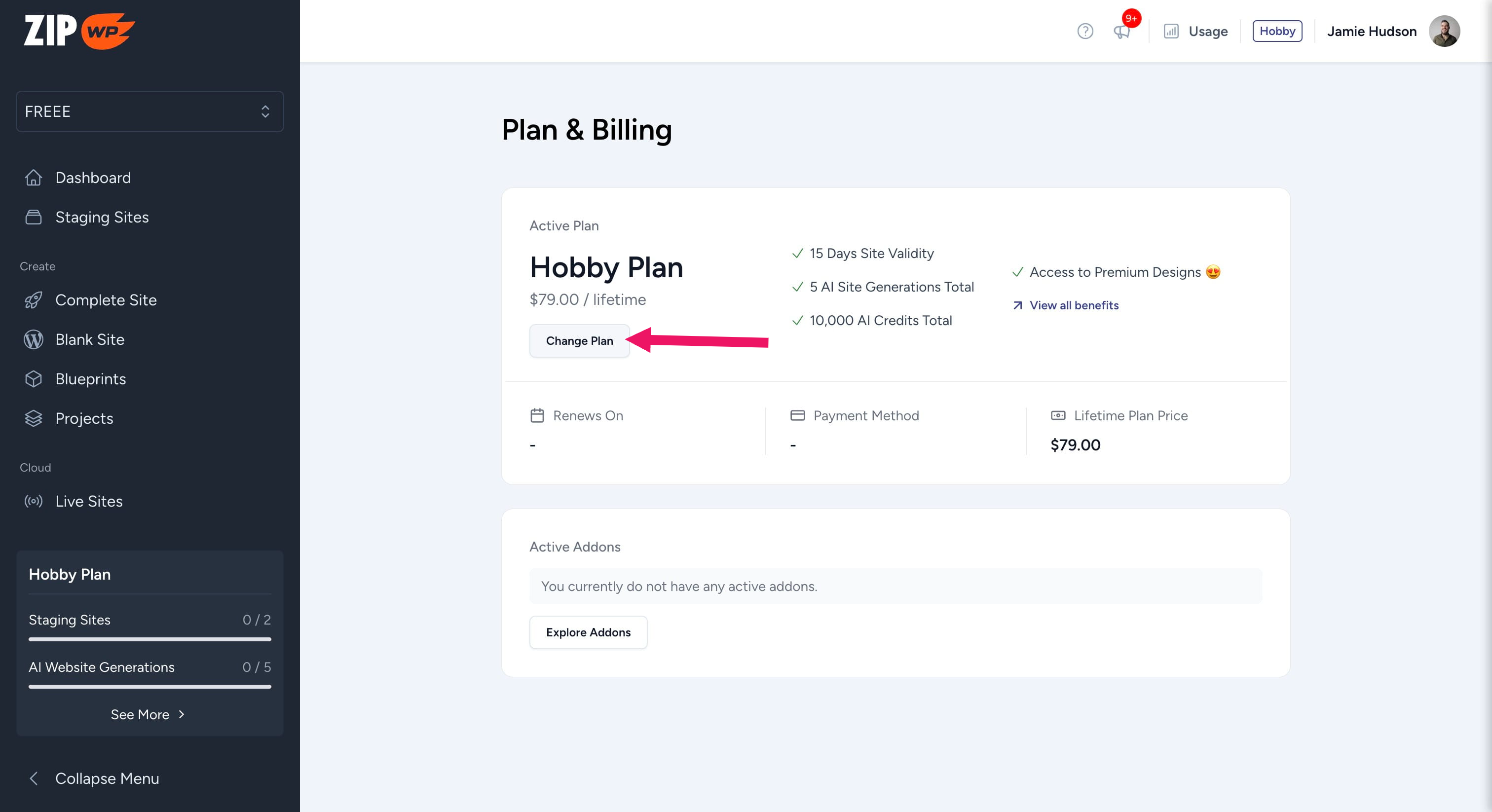
Task: Open Staging Sites from the sidebar
Action: 102,217
